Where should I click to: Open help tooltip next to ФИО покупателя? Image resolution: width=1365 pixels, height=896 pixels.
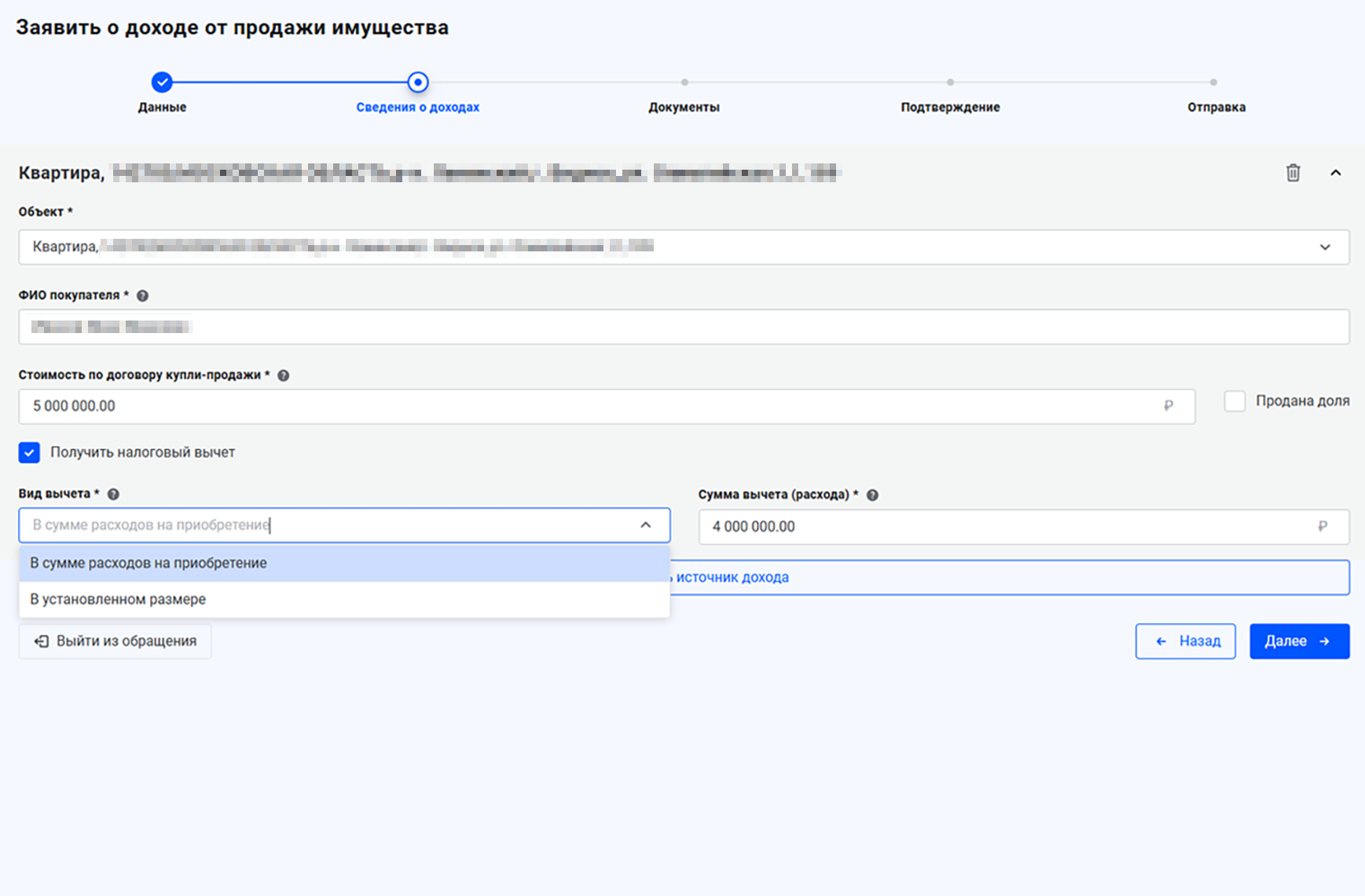pyautogui.click(x=143, y=295)
